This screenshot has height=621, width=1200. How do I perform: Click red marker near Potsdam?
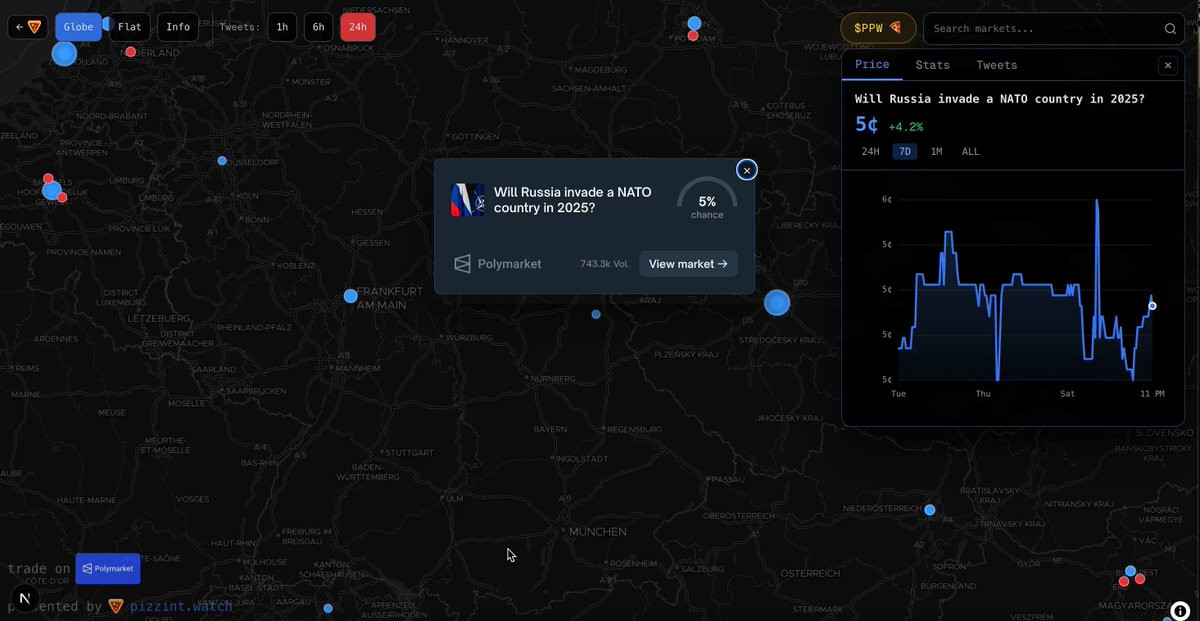coord(693,36)
